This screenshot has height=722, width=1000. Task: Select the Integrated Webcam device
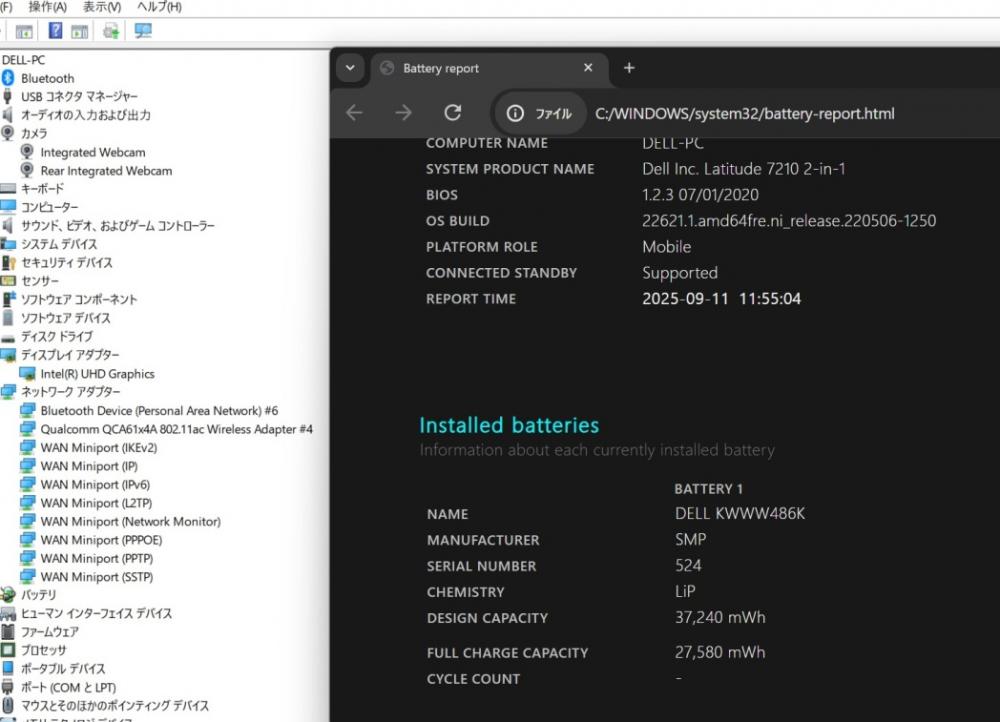[92, 152]
